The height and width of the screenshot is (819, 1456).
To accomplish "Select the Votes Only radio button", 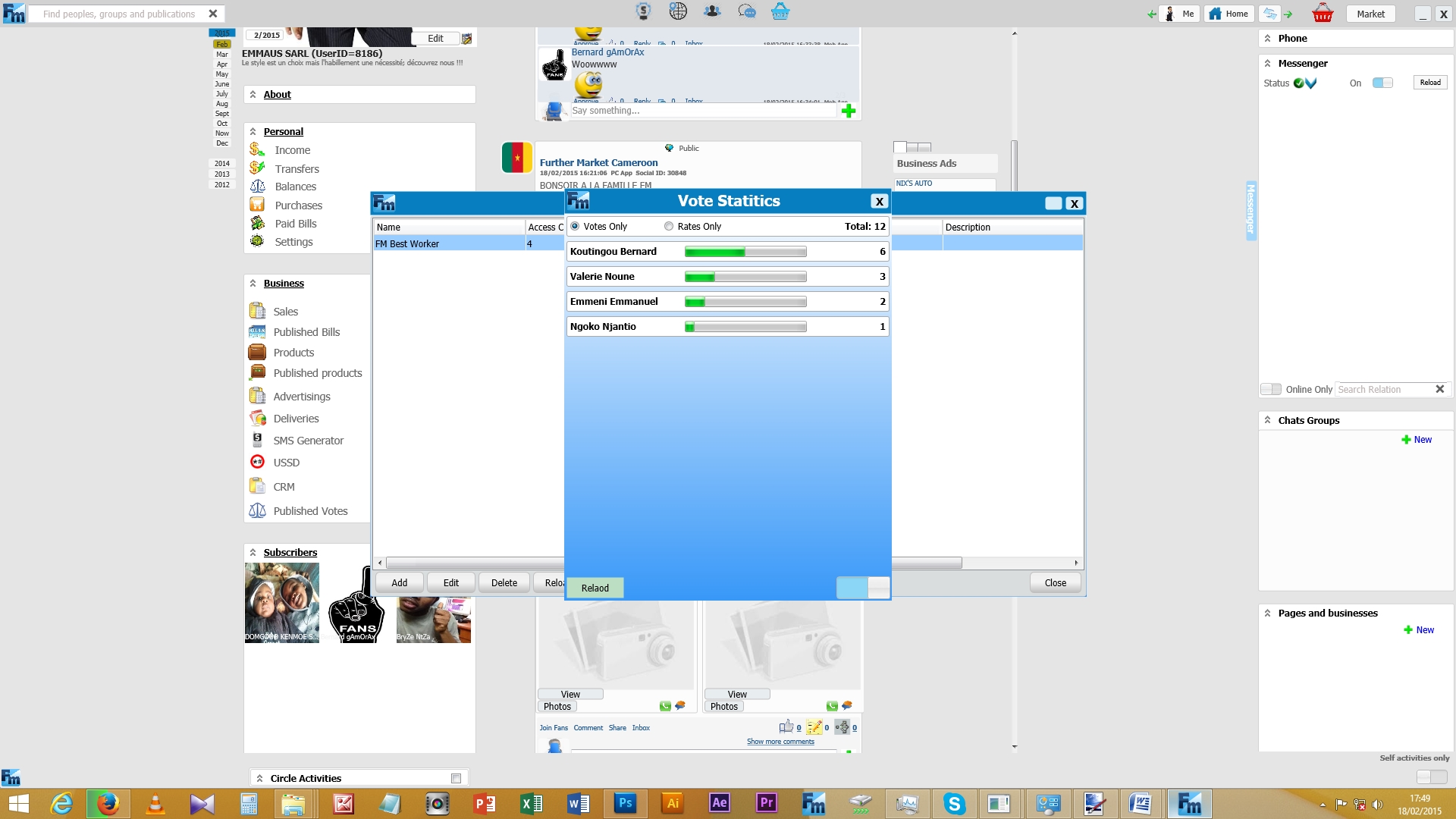I will [575, 226].
